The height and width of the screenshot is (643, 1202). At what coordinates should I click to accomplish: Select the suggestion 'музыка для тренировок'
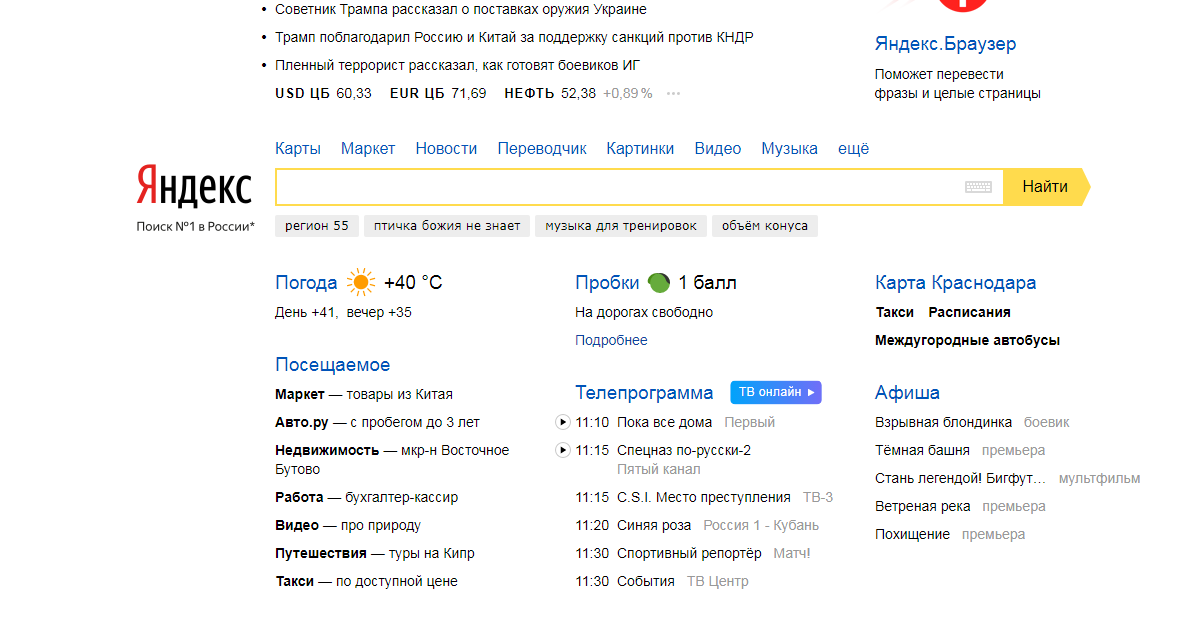tap(621, 226)
